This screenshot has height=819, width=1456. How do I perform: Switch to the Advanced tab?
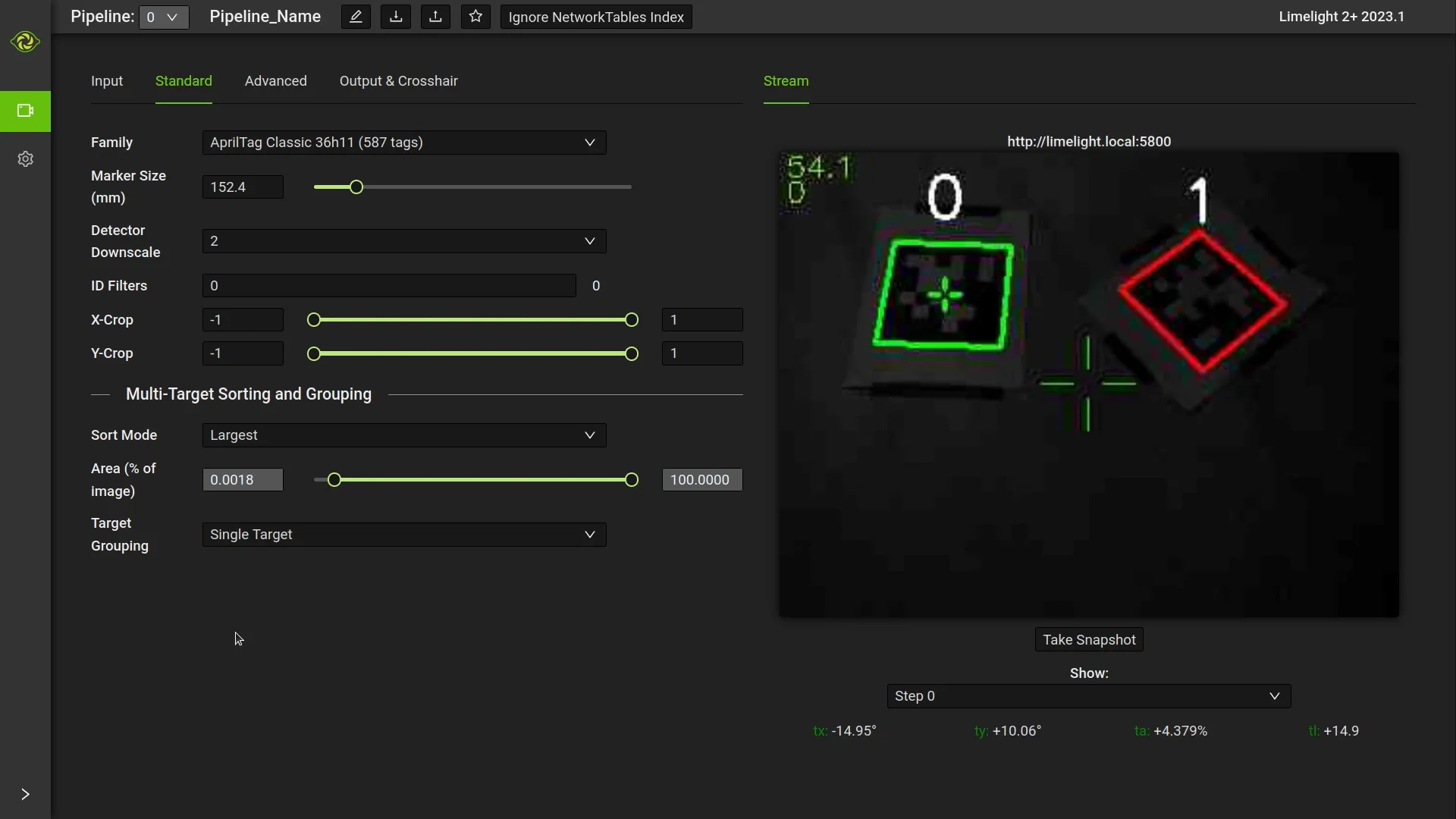(275, 81)
